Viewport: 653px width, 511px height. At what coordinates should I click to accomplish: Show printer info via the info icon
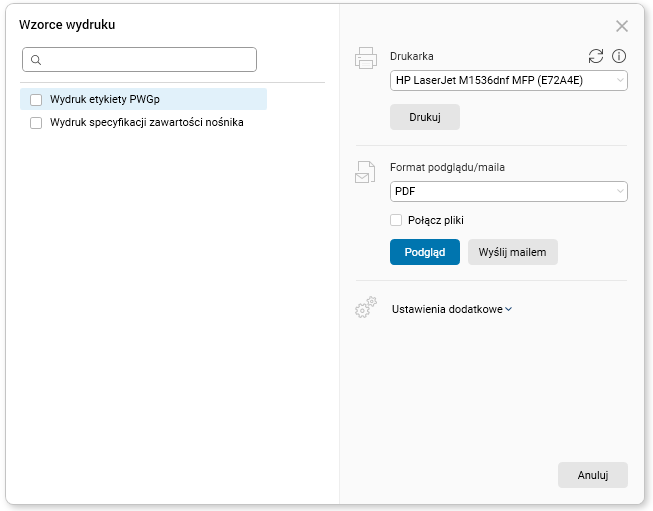click(x=619, y=57)
